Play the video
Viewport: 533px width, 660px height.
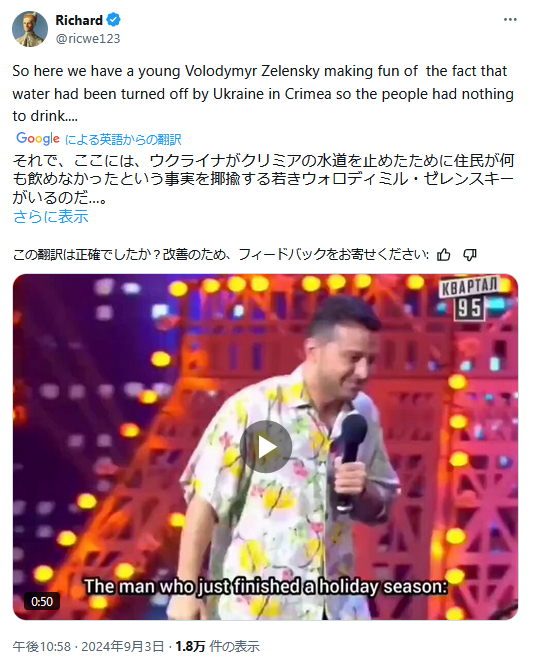(x=266, y=446)
